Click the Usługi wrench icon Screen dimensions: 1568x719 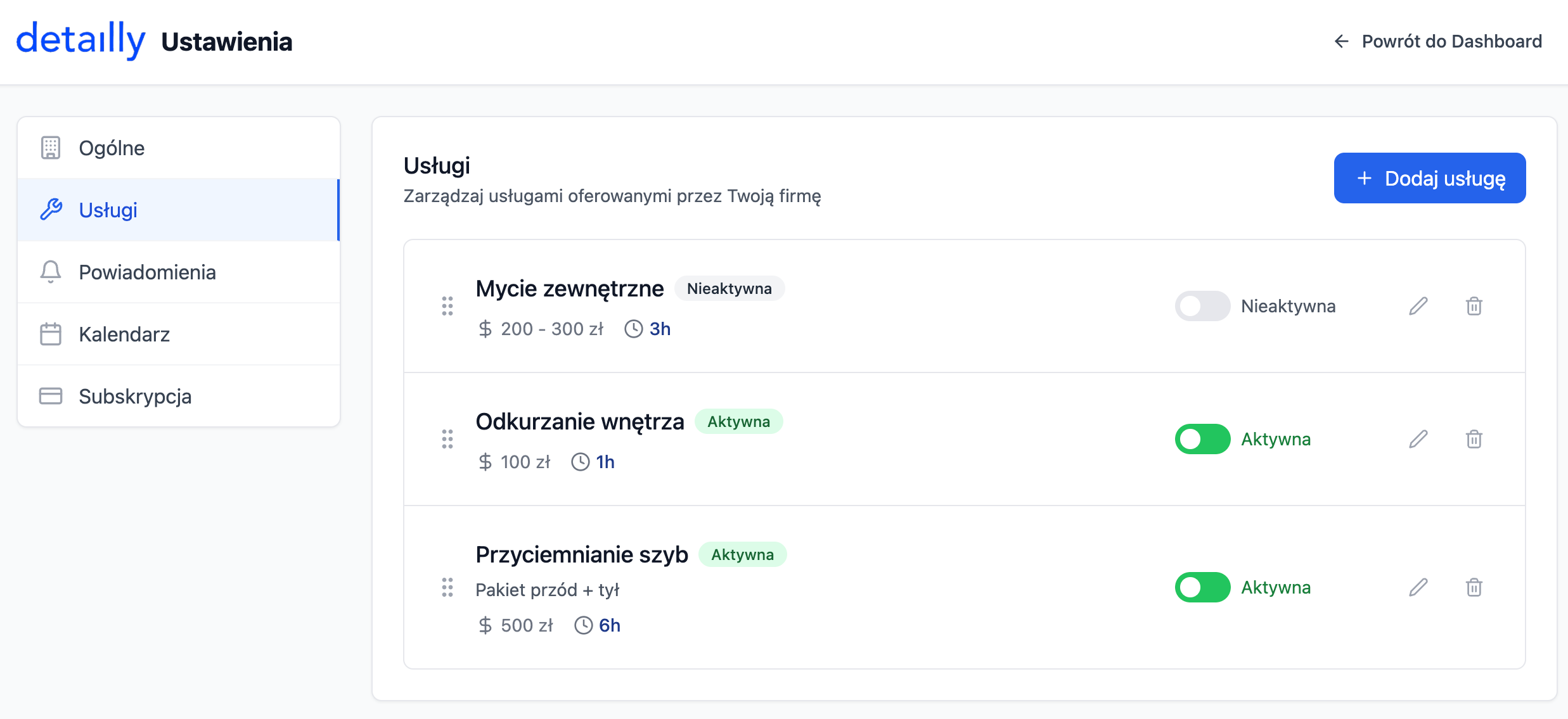[52, 210]
